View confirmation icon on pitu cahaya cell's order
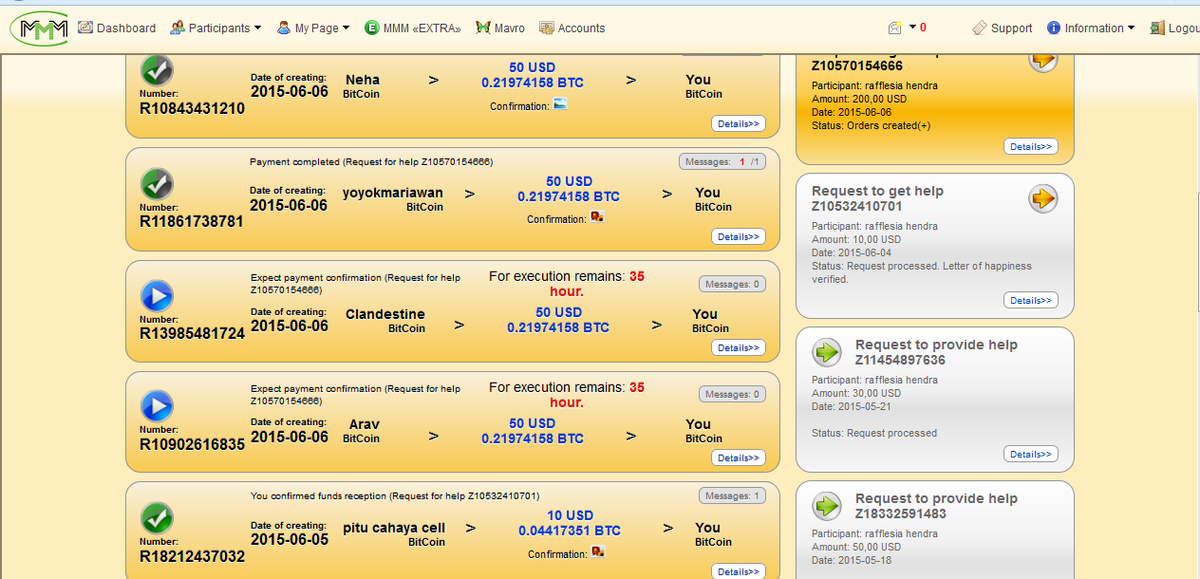The image size is (1200, 579). [597, 552]
